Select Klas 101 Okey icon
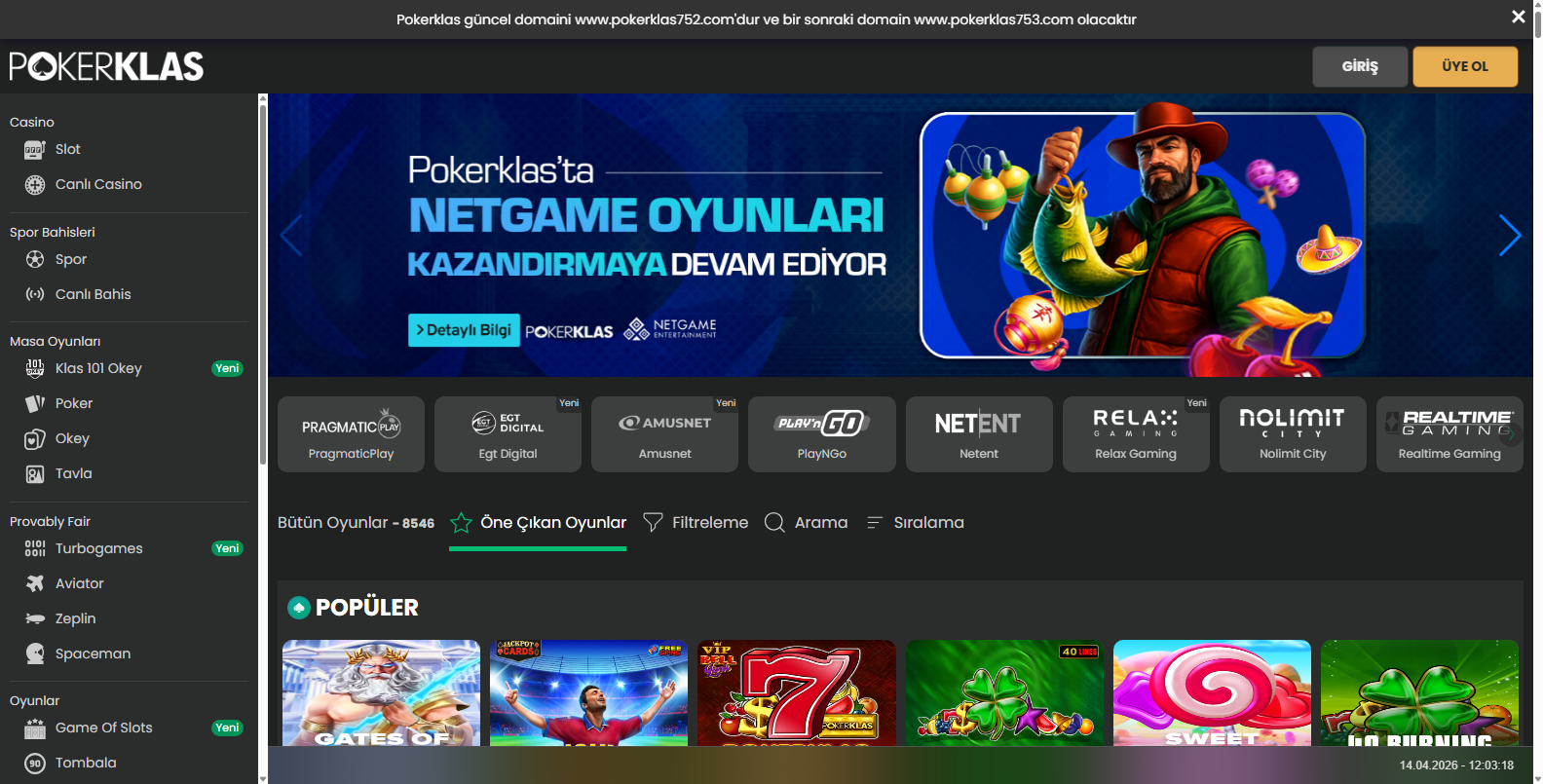Image resolution: width=1543 pixels, height=784 pixels. pyautogui.click(x=35, y=368)
